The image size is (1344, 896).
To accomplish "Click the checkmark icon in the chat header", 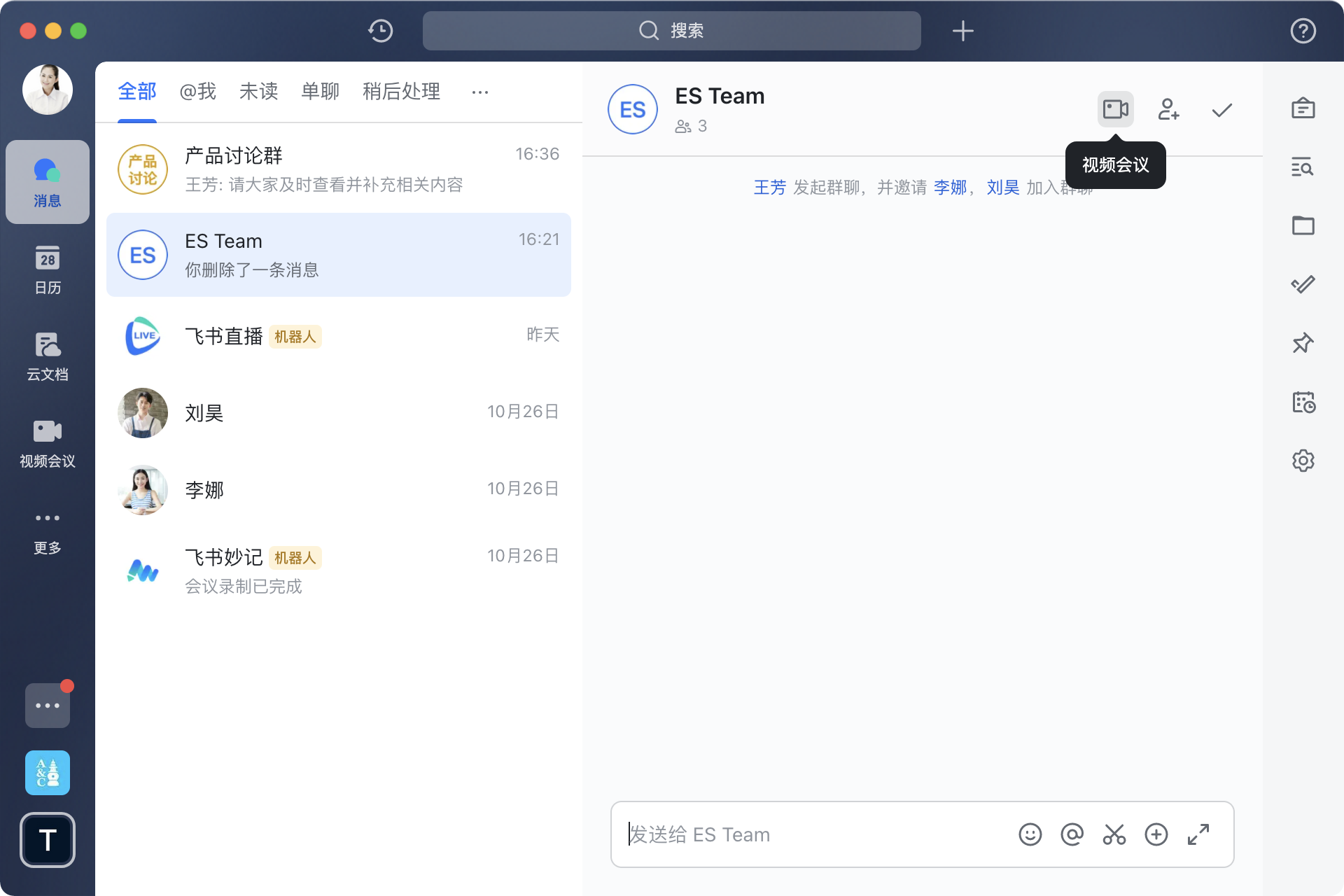I will (1221, 110).
